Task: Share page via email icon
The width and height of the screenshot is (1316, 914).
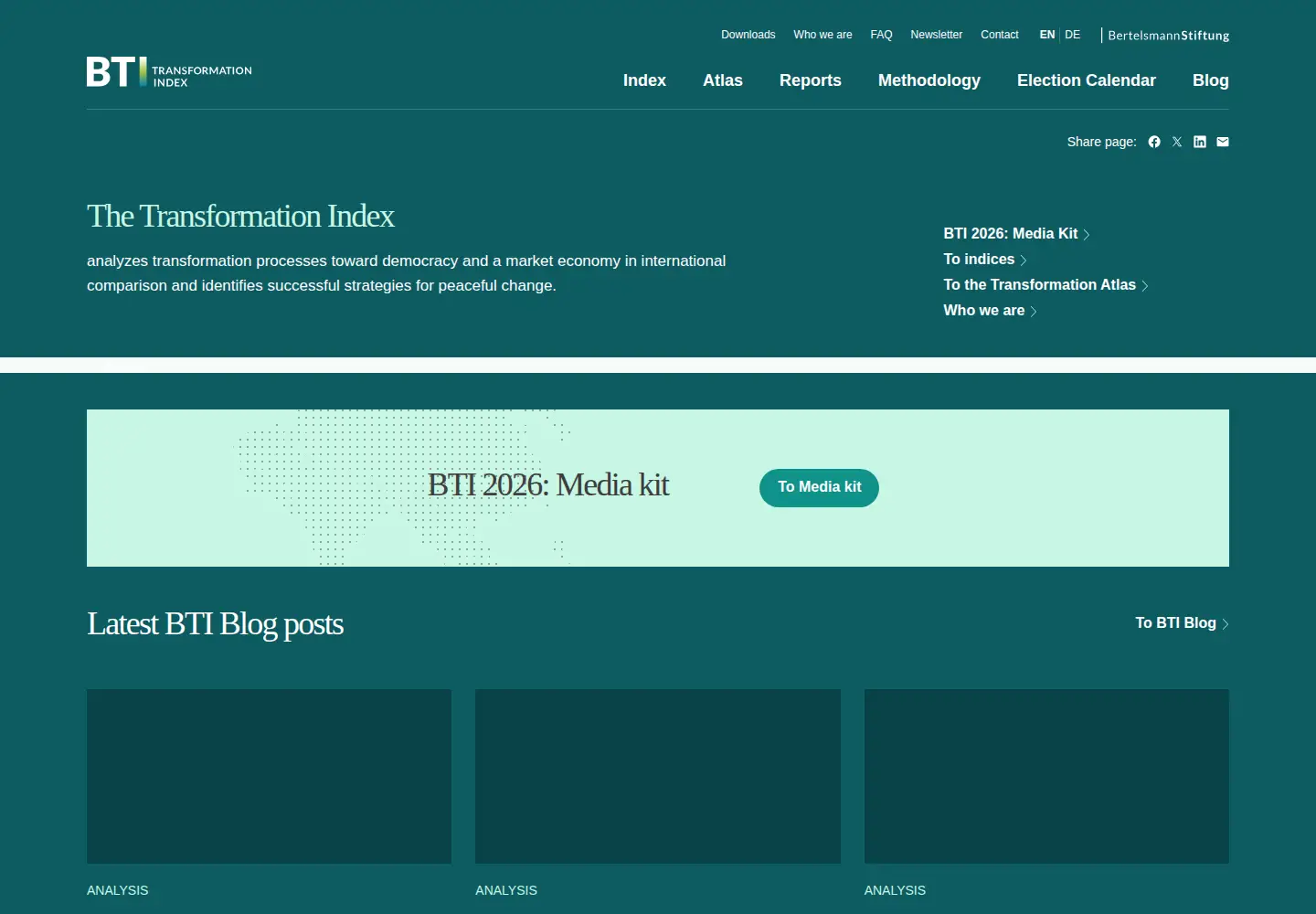Action: point(1223,142)
